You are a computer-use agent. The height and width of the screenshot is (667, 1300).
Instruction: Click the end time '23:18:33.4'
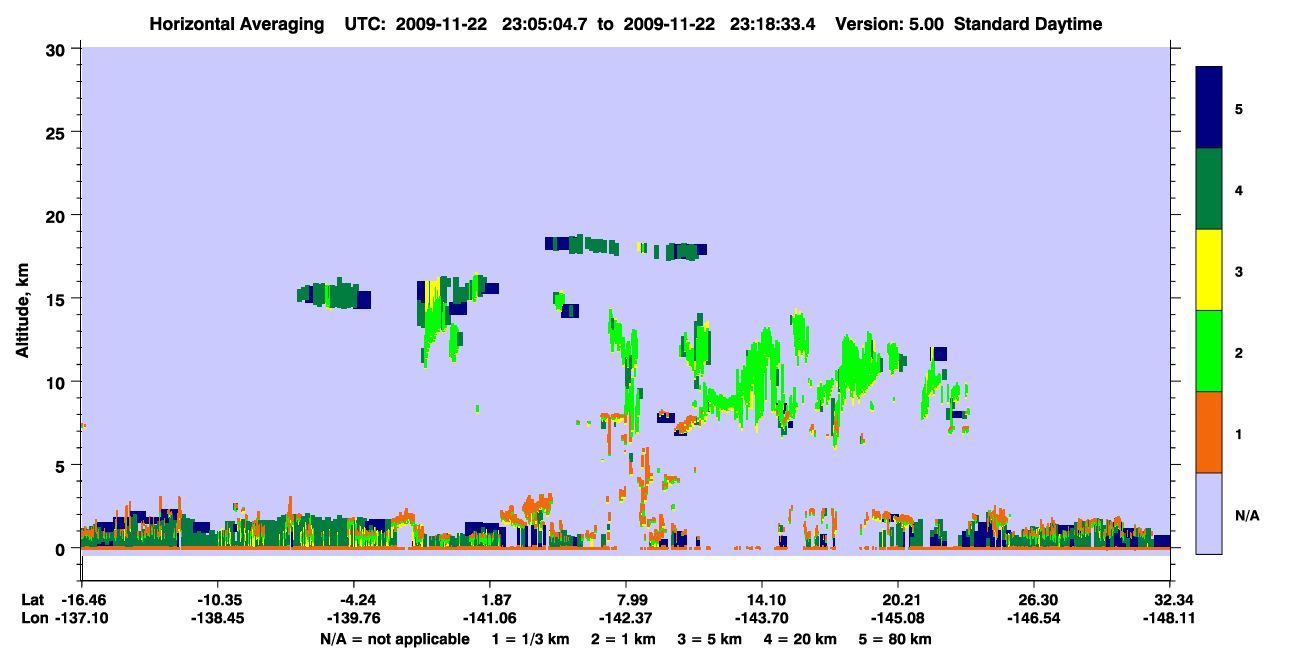772,24
